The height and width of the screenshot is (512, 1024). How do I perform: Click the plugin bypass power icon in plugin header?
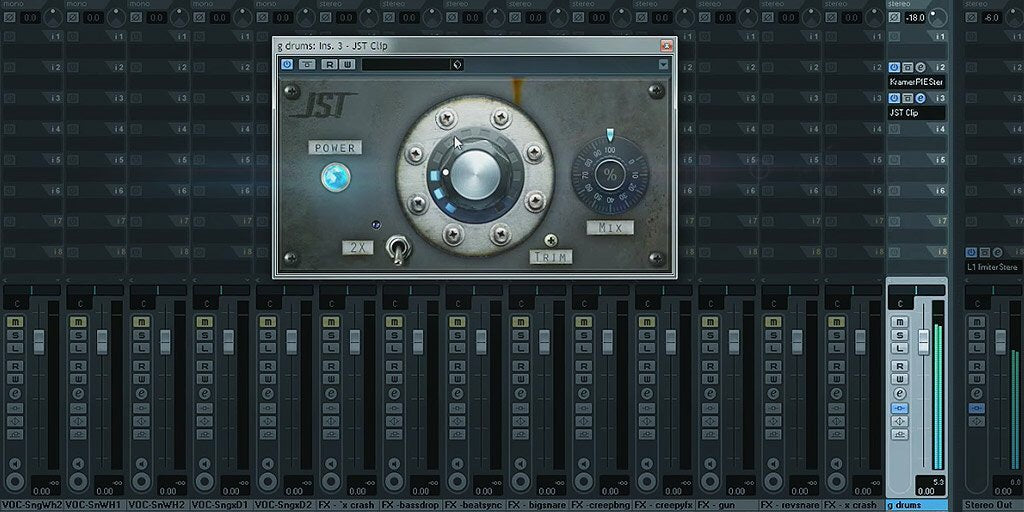click(x=287, y=65)
